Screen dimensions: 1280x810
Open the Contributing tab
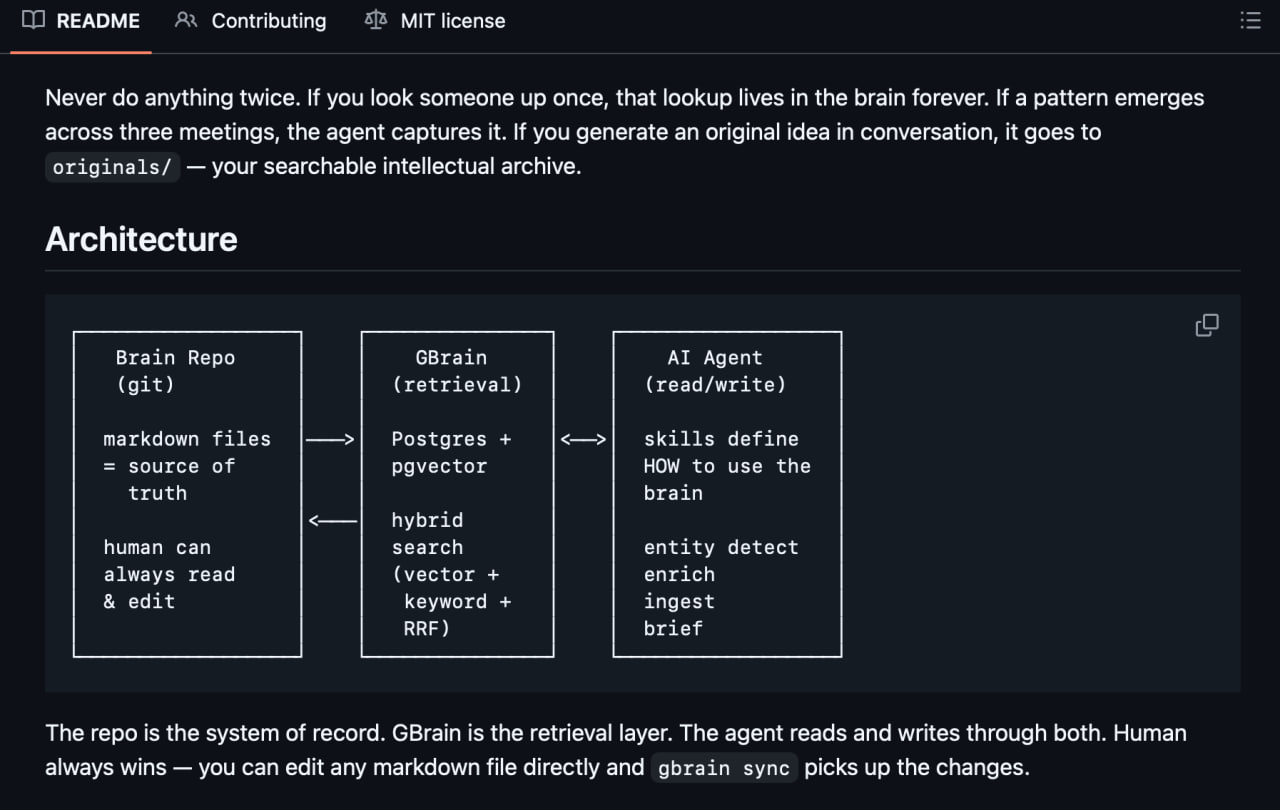pyautogui.click(x=268, y=20)
